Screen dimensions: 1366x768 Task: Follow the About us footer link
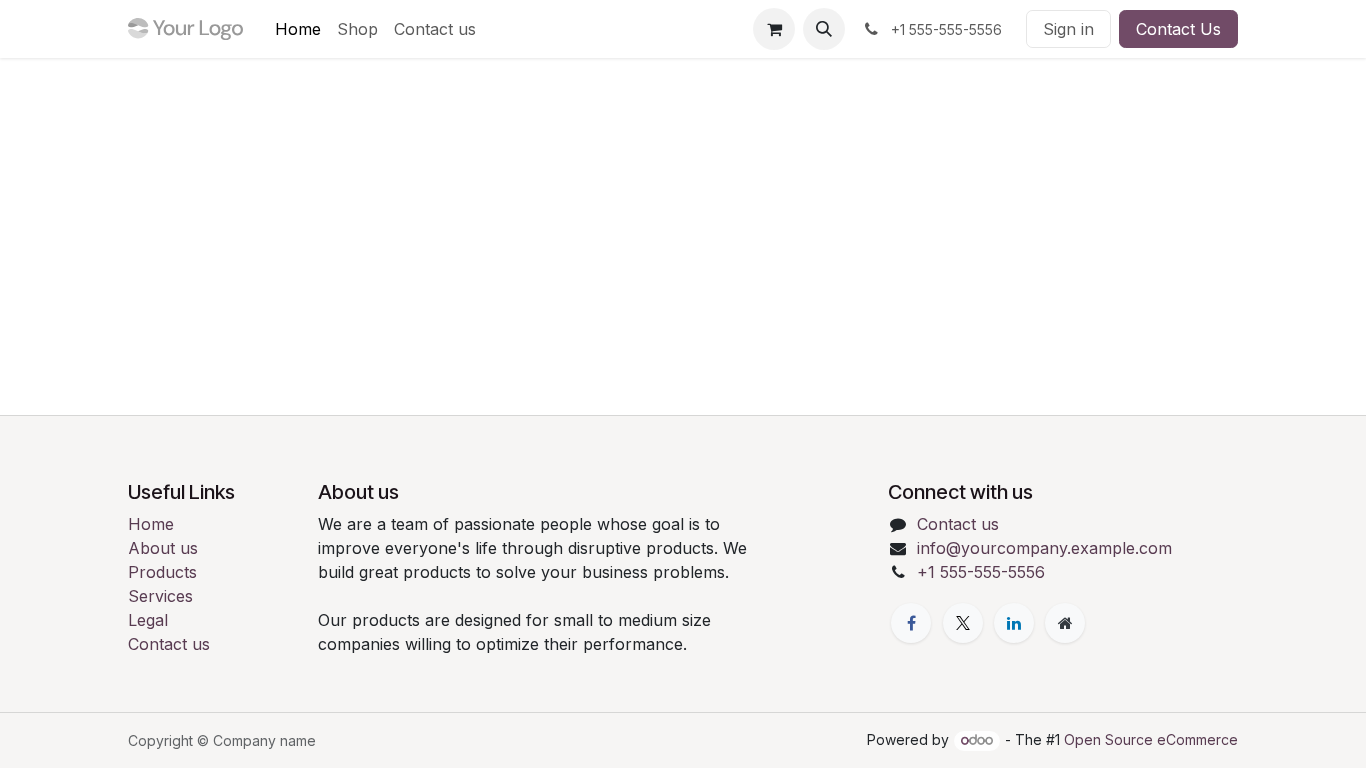coord(163,548)
